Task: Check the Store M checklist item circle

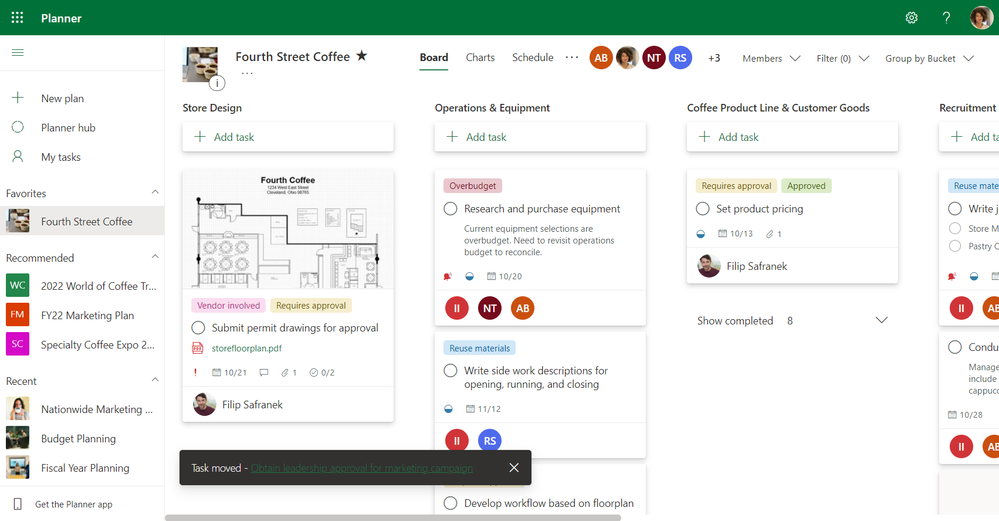Action: pyautogui.click(x=954, y=228)
